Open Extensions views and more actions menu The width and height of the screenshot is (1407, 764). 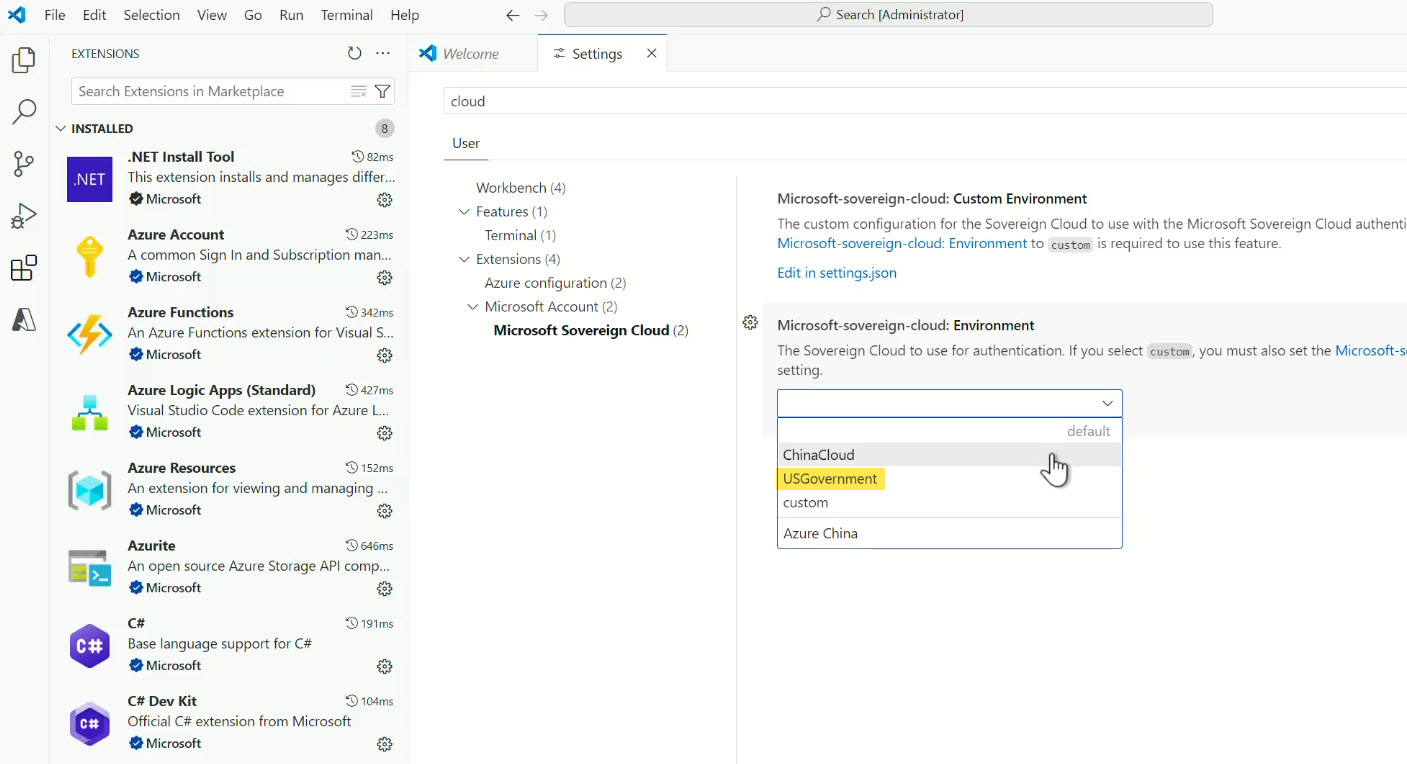tap(383, 53)
